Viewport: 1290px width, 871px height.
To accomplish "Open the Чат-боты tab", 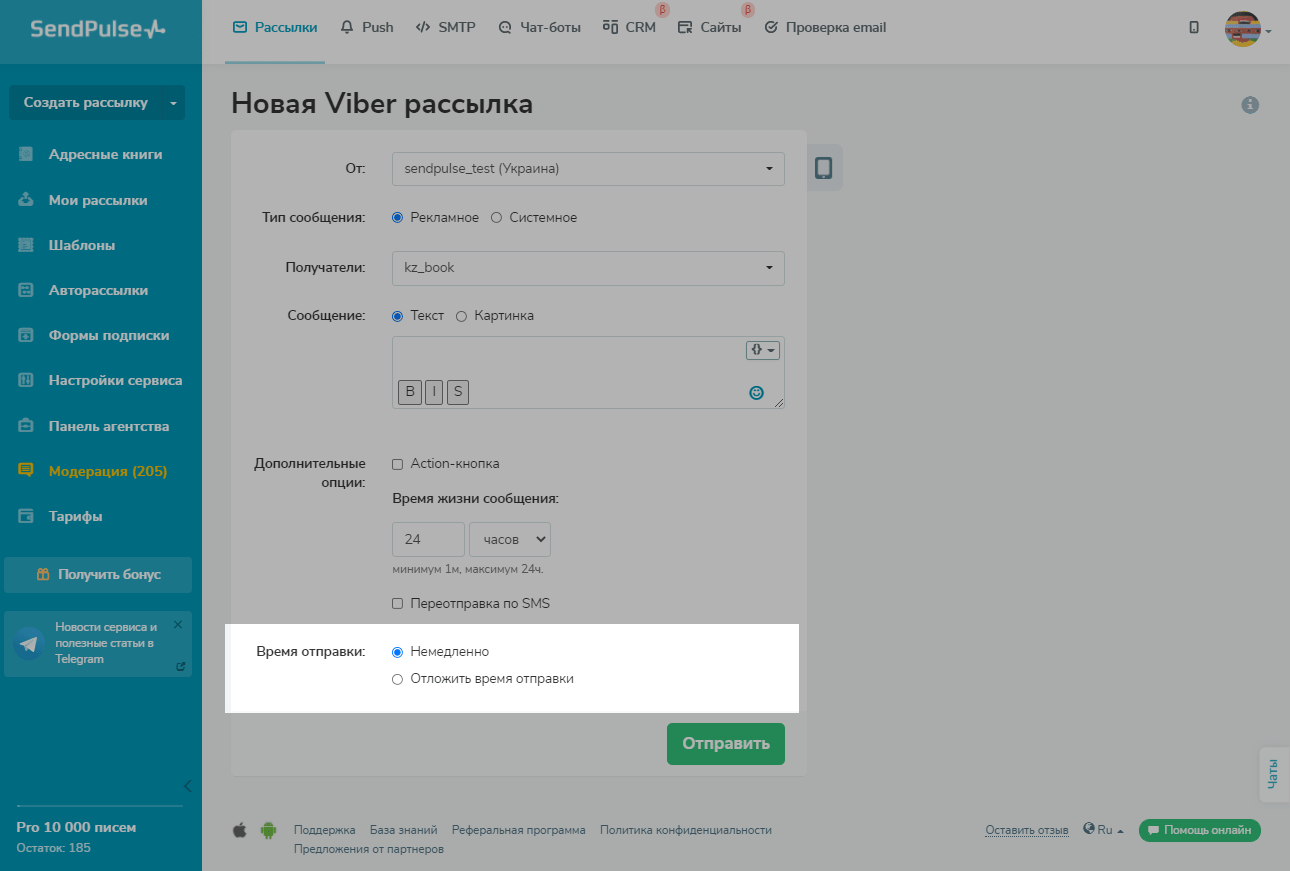I will point(539,28).
